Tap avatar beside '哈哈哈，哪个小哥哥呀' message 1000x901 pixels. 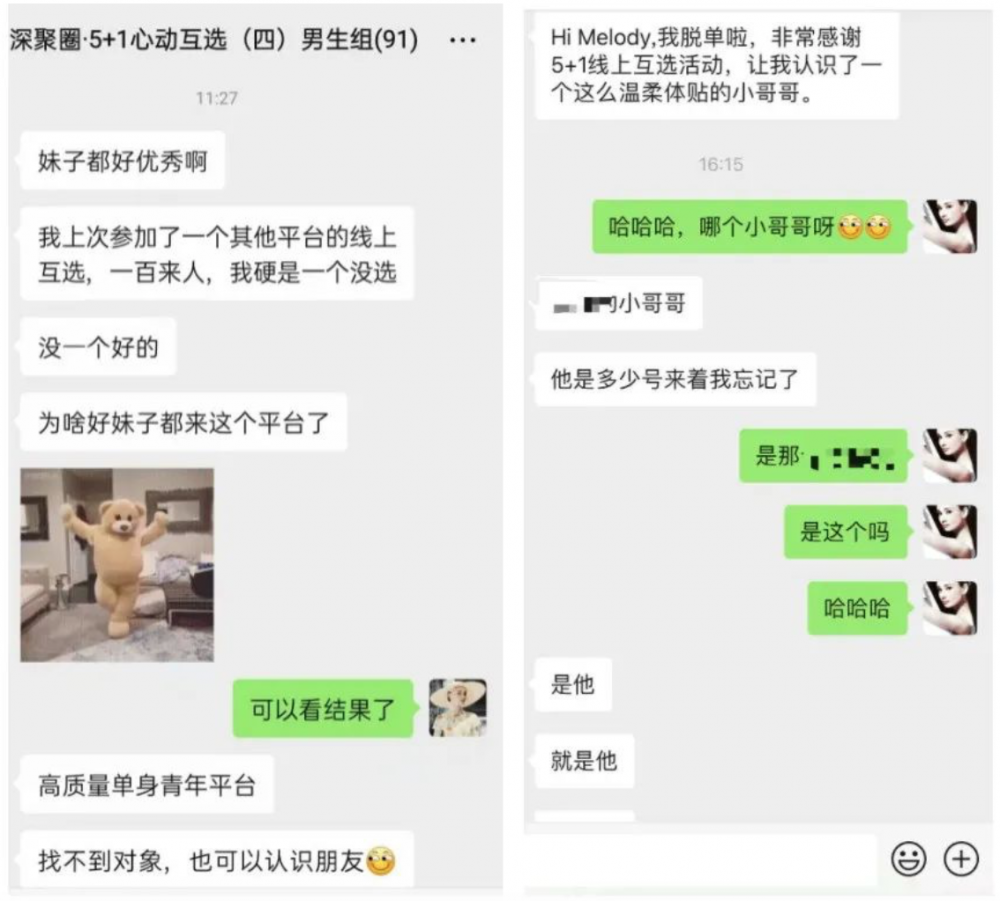tap(950, 226)
